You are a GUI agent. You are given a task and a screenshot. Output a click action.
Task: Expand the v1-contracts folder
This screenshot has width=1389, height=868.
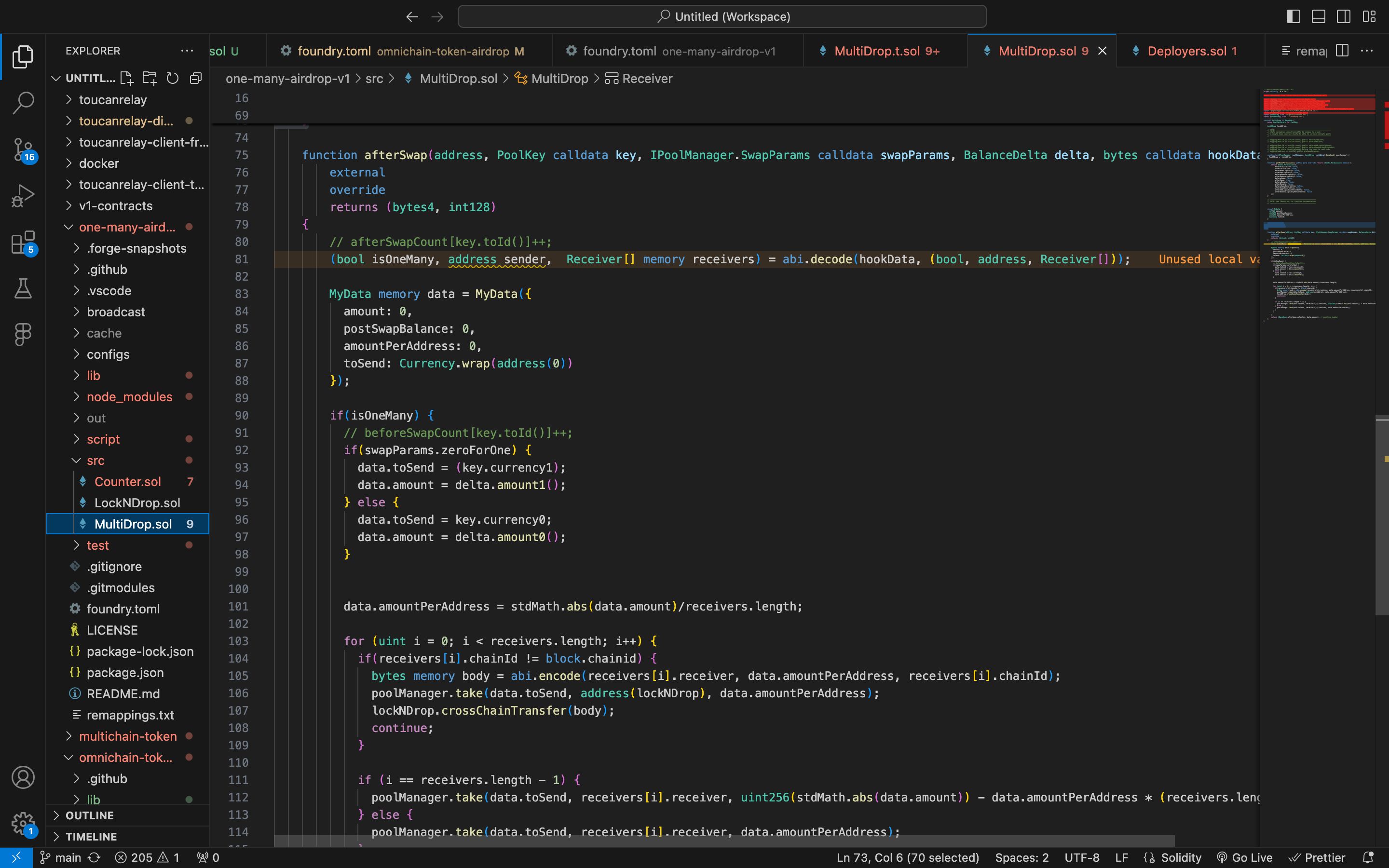click(127, 206)
